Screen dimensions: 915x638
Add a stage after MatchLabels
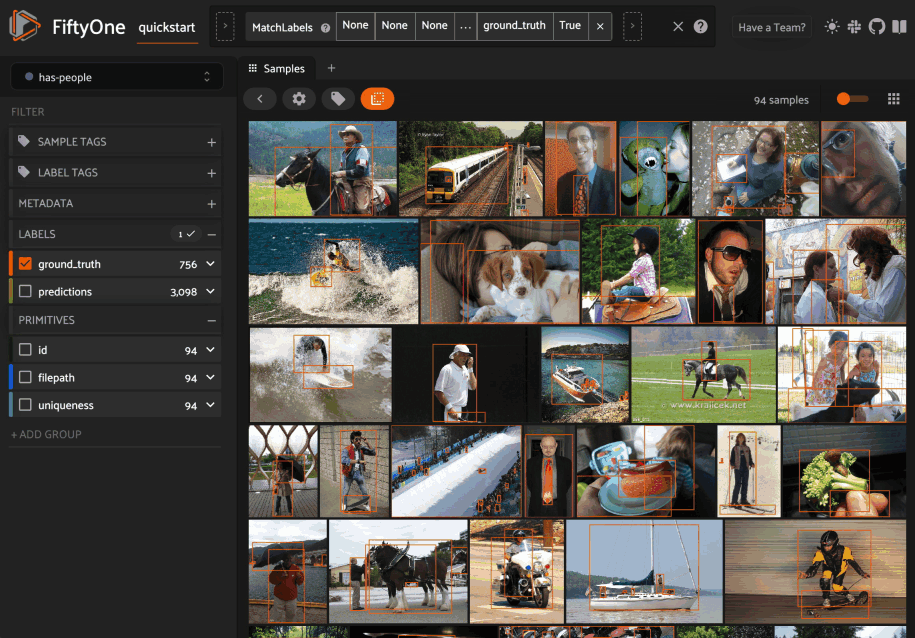pyautogui.click(x=632, y=27)
